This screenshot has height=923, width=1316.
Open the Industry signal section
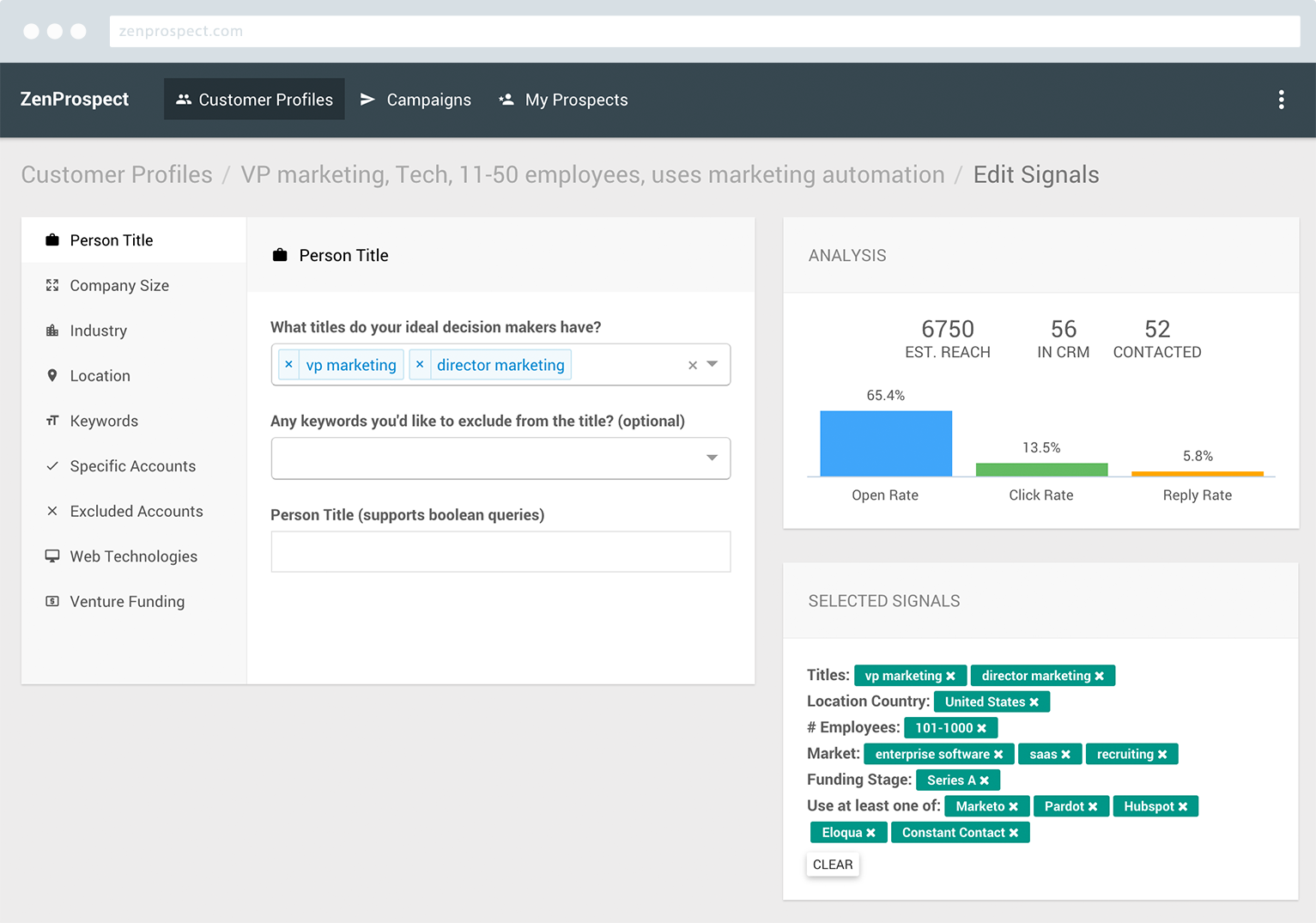(x=134, y=331)
